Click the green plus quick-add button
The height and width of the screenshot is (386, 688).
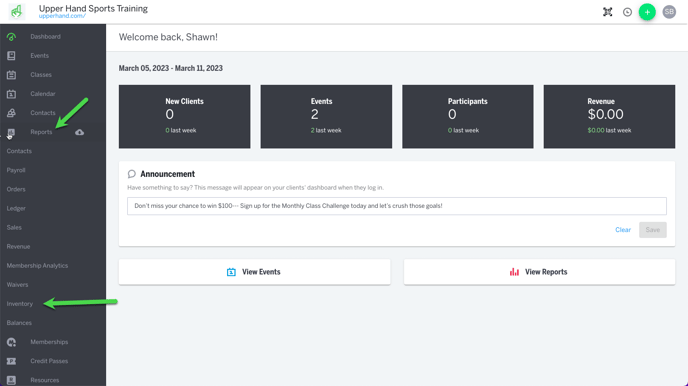point(647,12)
